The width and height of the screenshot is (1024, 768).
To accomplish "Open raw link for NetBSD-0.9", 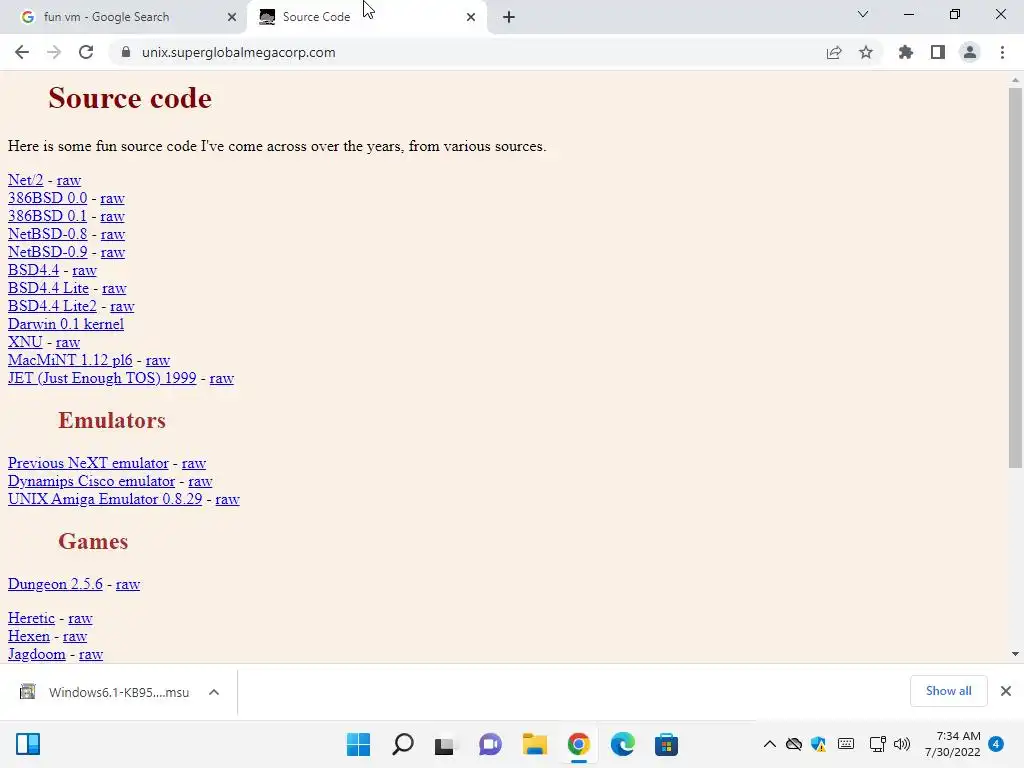I will [x=112, y=252].
